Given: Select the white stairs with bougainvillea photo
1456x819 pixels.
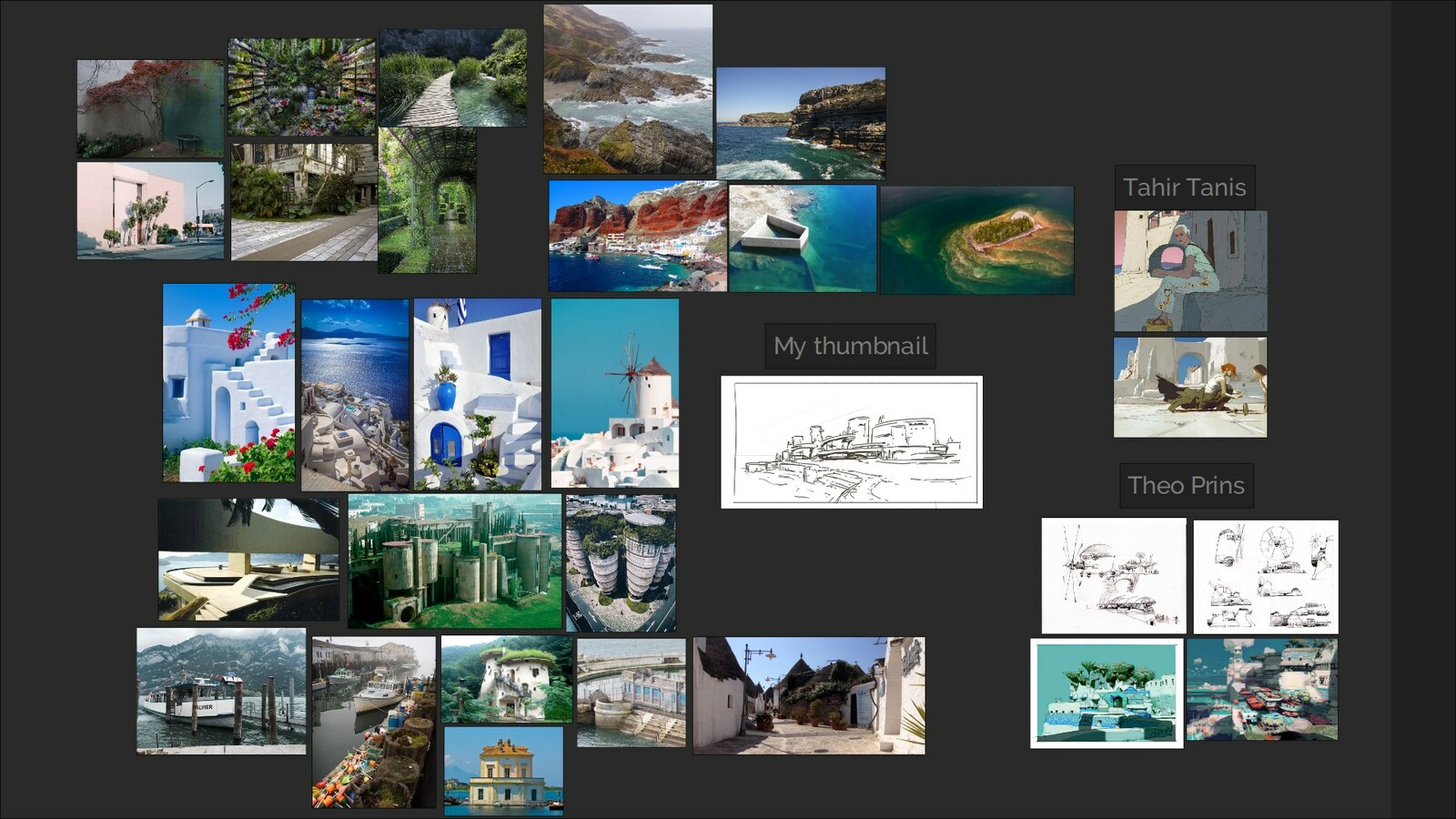Looking at the screenshot, I should (x=229, y=383).
